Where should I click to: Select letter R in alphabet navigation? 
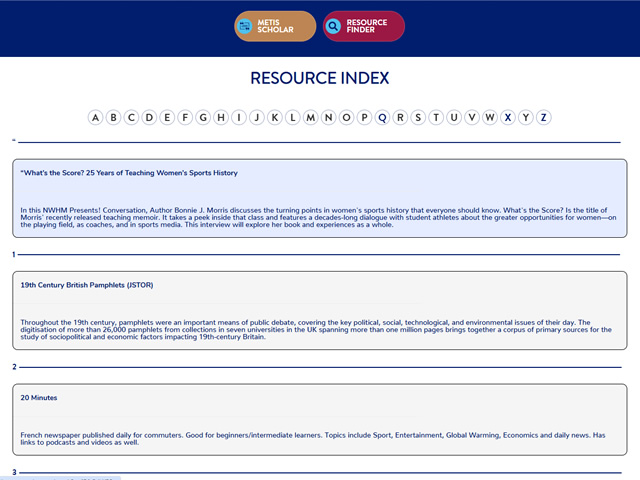401,118
